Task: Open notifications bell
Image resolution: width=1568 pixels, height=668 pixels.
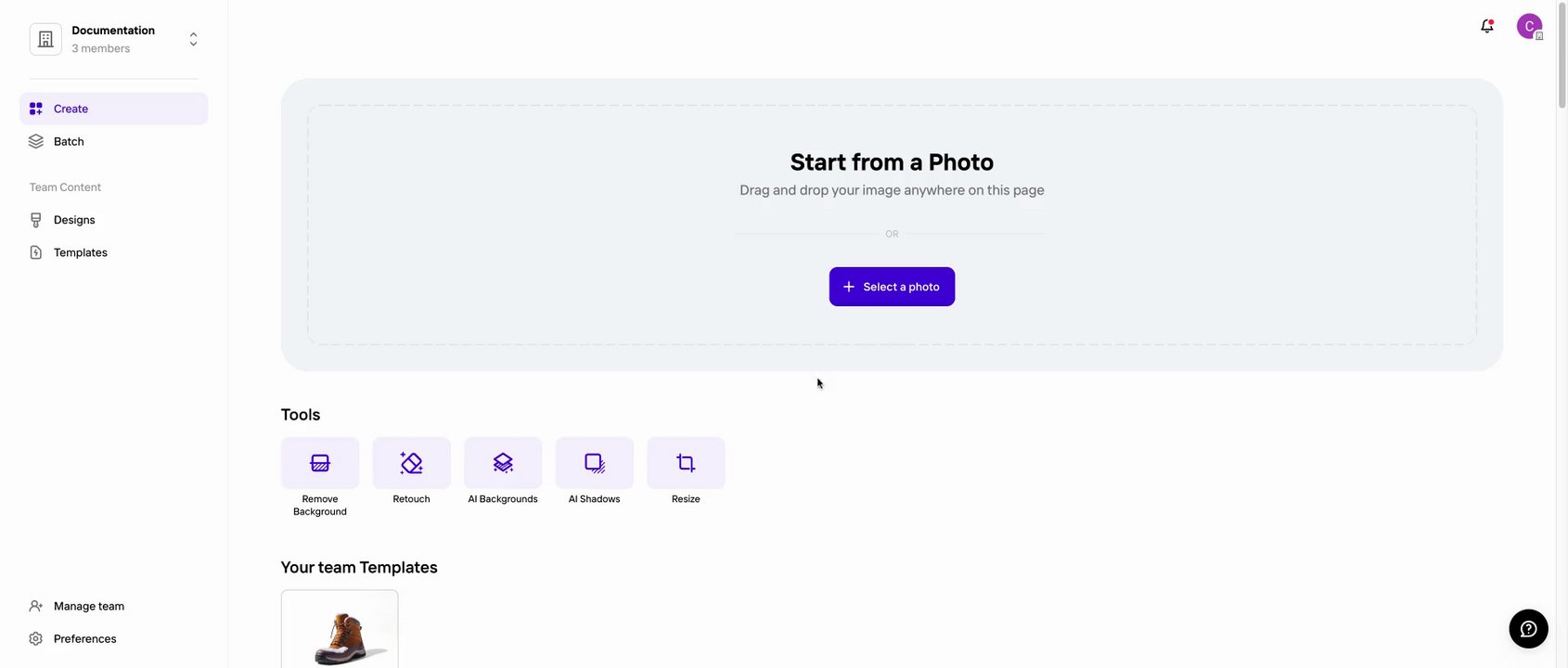Action: pos(1487,26)
